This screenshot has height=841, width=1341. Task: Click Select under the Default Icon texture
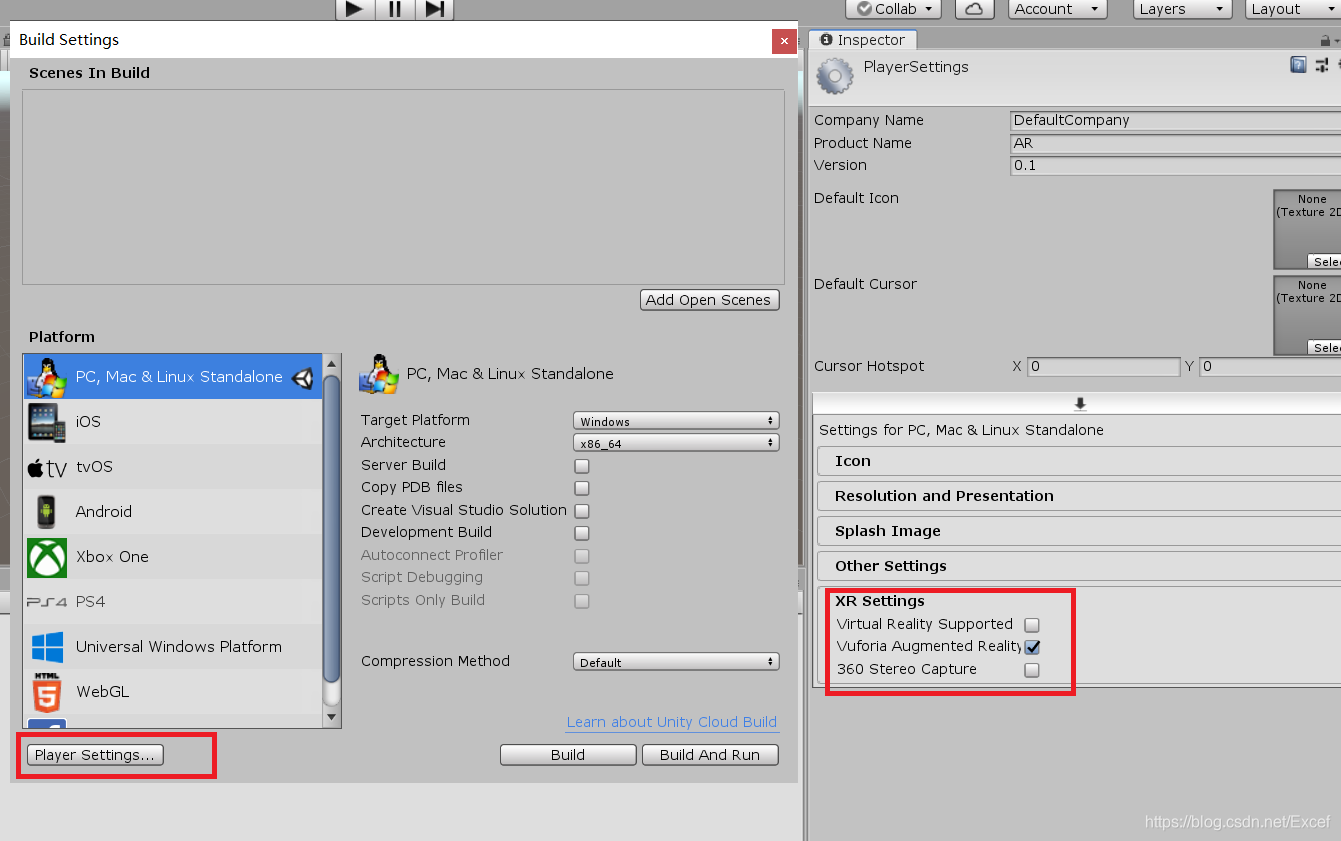click(1324, 261)
